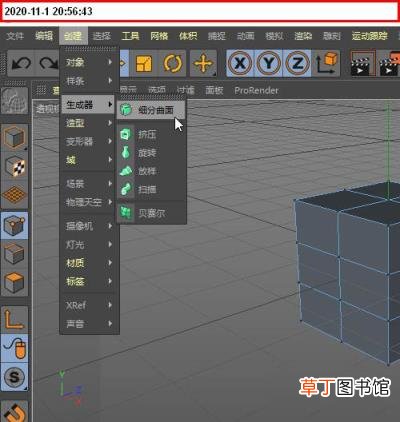The width and height of the screenshot is (400, 422).
Task: Choose 旋转 lathe generator
Action: click(151, 153)
